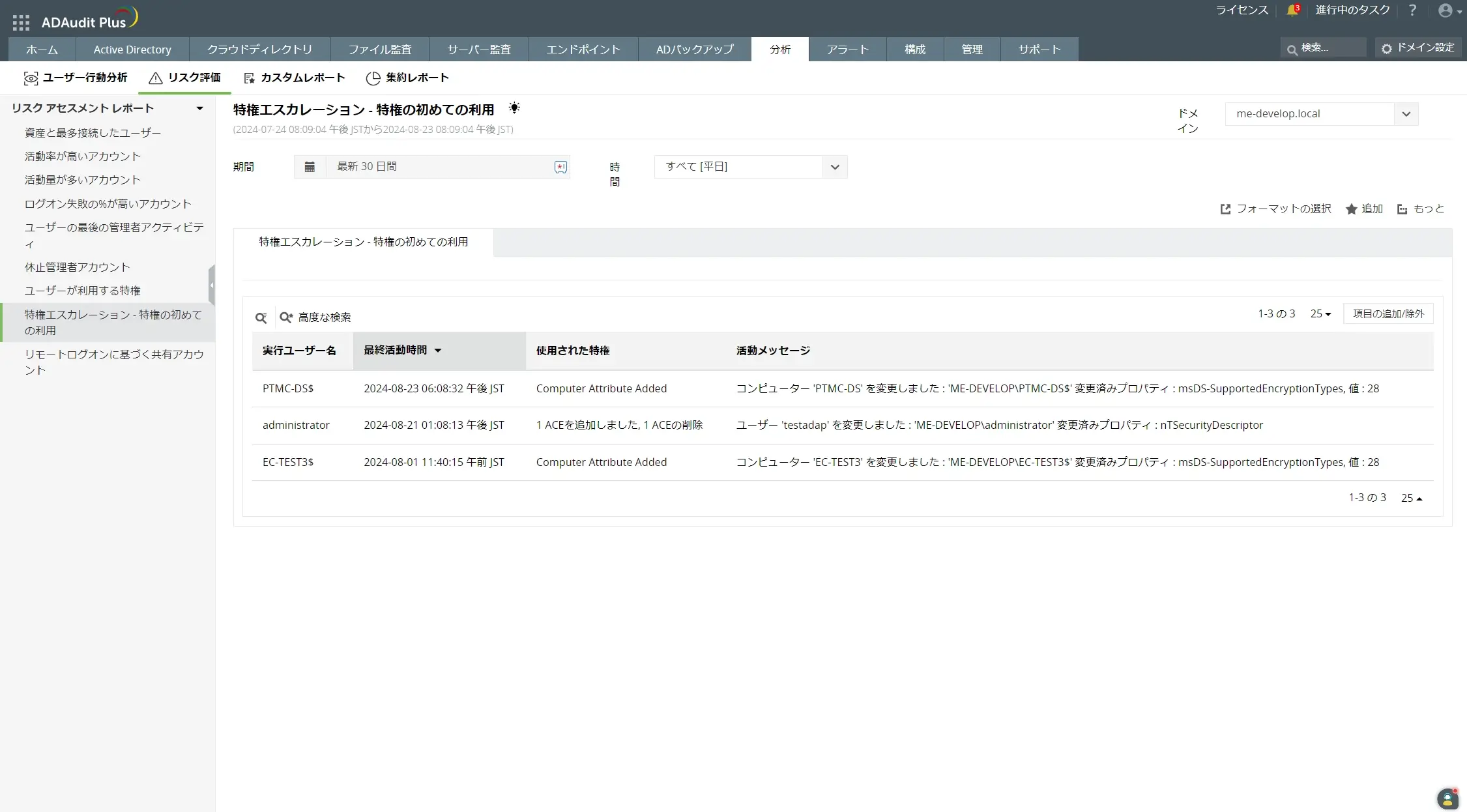This screenshot has height=812, width=1467.
Task: Open the bottom 25 rows-per-page dropdown
Action: coord(1412,498)
